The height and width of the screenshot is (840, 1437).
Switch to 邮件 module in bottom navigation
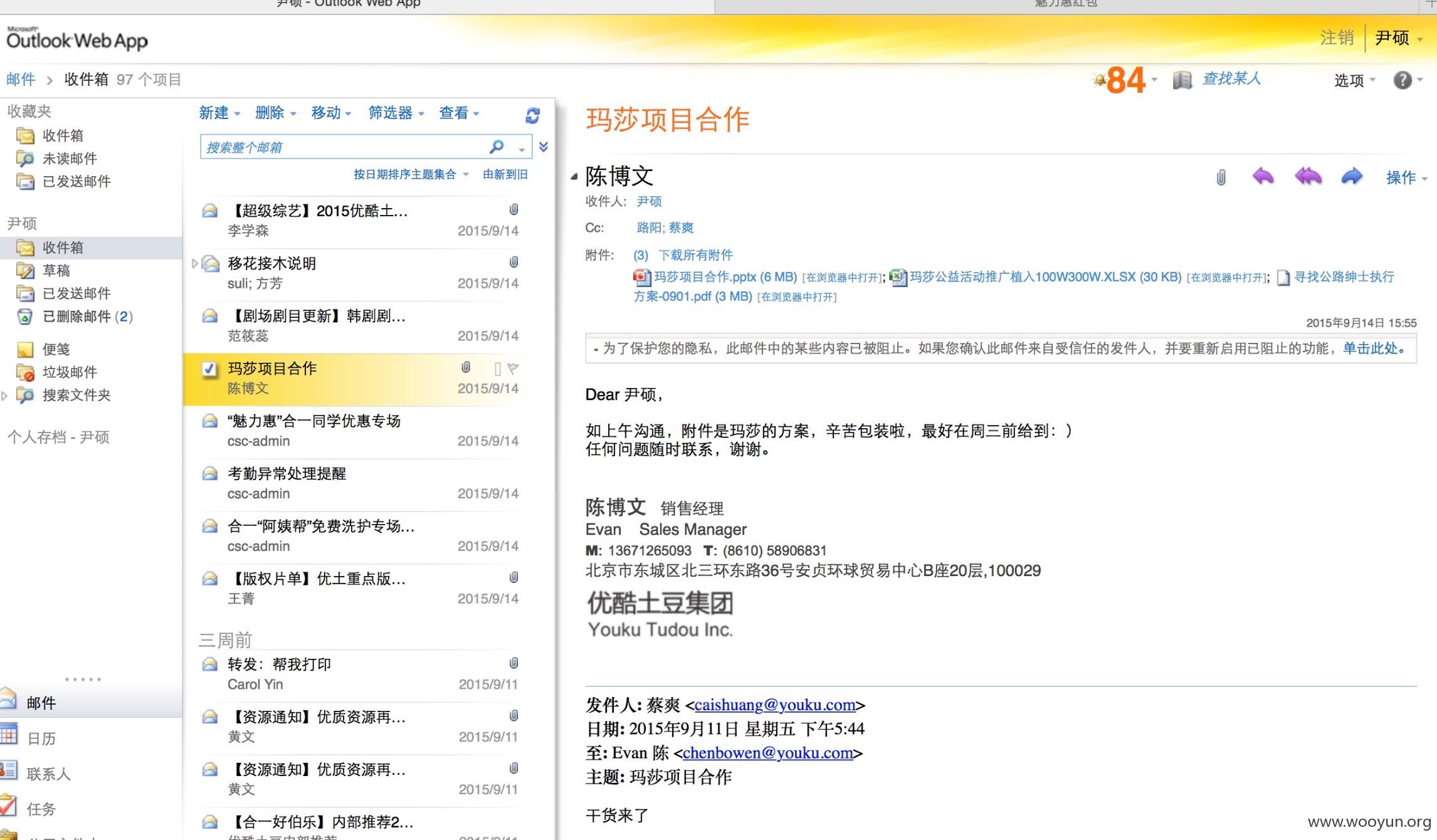(41, 703)
